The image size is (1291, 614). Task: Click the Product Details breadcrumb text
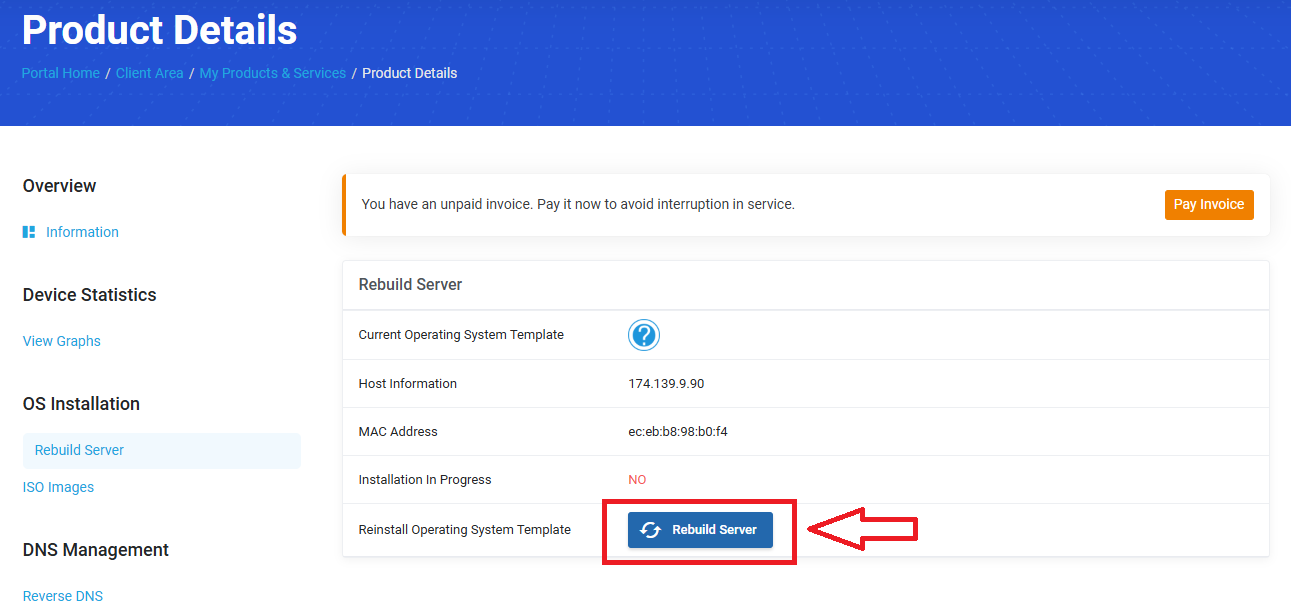coord(409,73)
